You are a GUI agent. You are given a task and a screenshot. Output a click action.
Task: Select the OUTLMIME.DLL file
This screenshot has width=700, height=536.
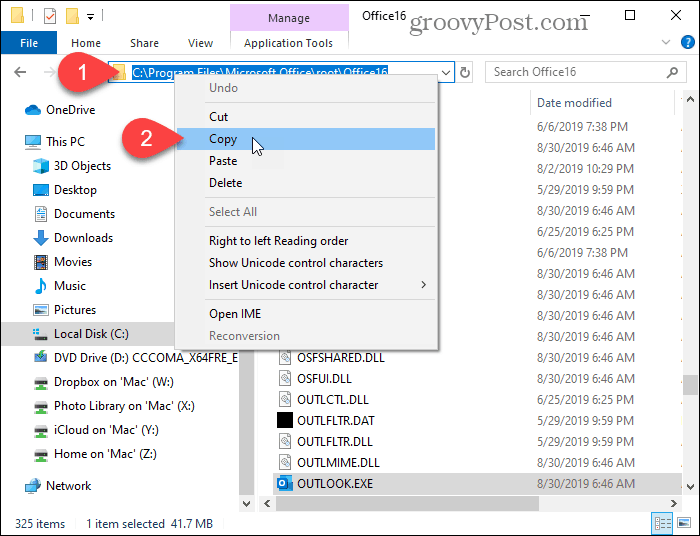[338, 462]
